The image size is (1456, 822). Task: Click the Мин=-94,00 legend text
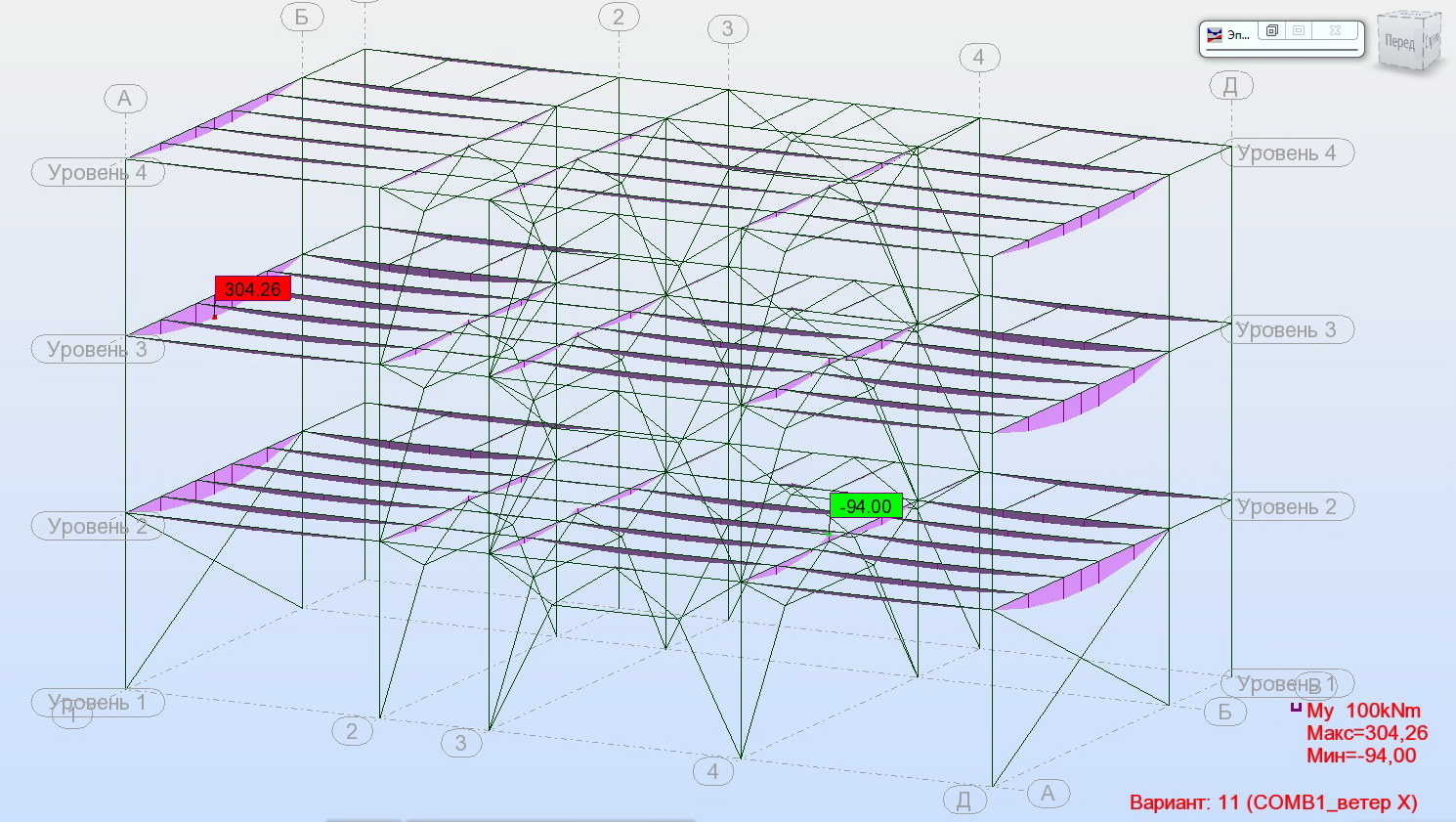[x=1361, y=756]
